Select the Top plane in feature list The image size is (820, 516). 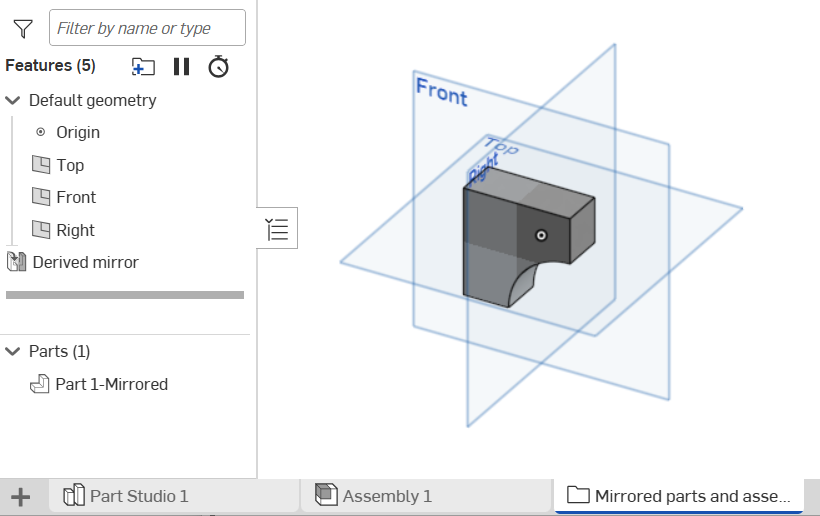(x=70, y=165)
